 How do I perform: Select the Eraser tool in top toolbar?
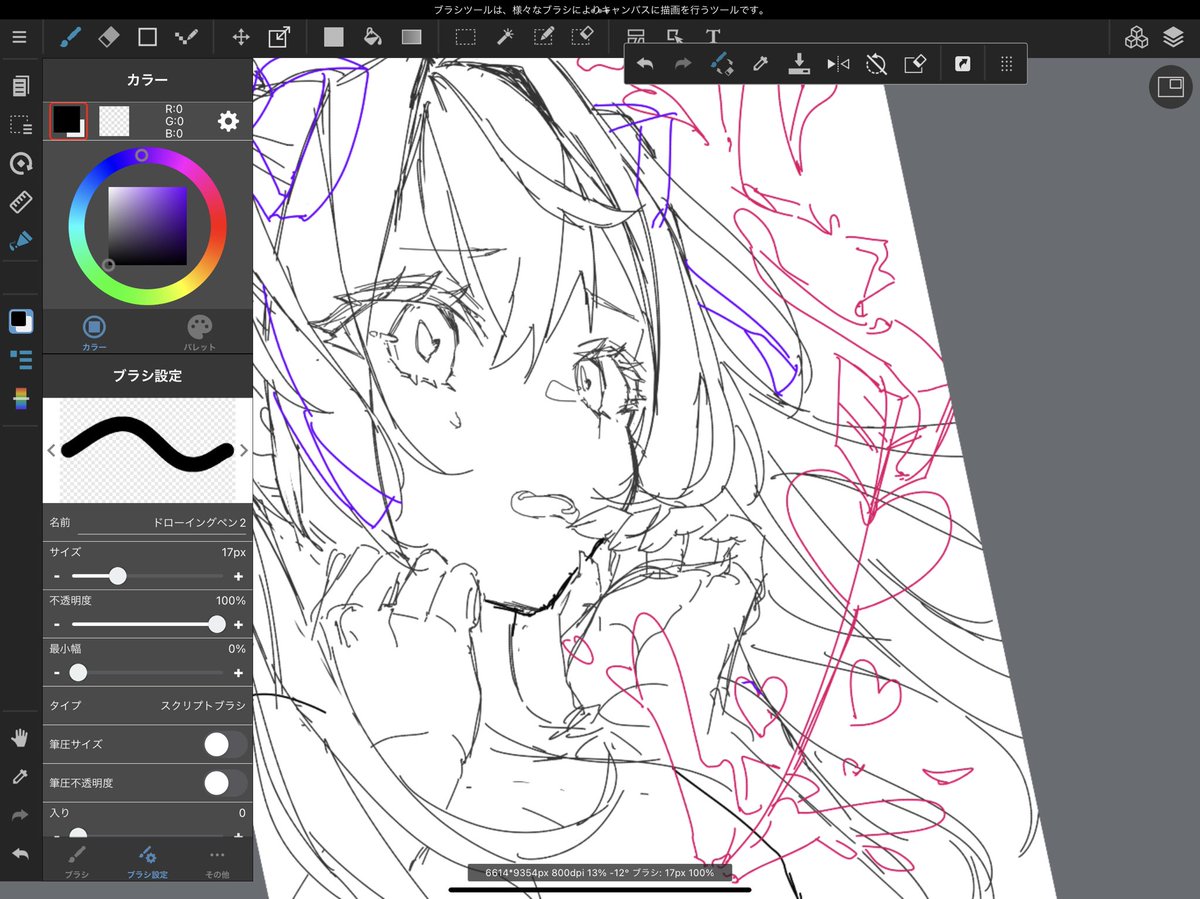click(109, 37)
